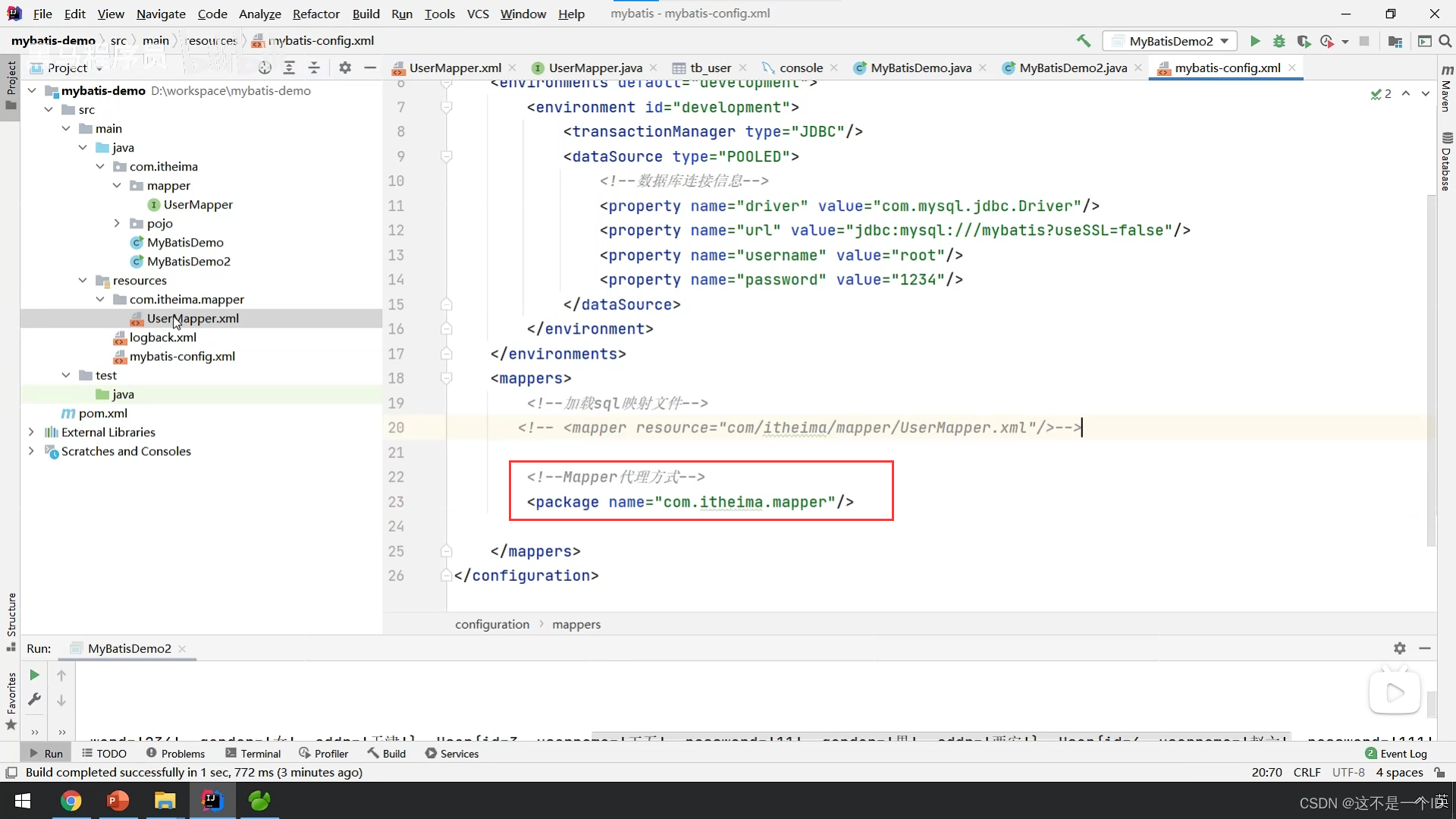Open the Search Everywhere magnifier icon
The height and width of the screenshot is (819, 1456).
pos(1445,41)
